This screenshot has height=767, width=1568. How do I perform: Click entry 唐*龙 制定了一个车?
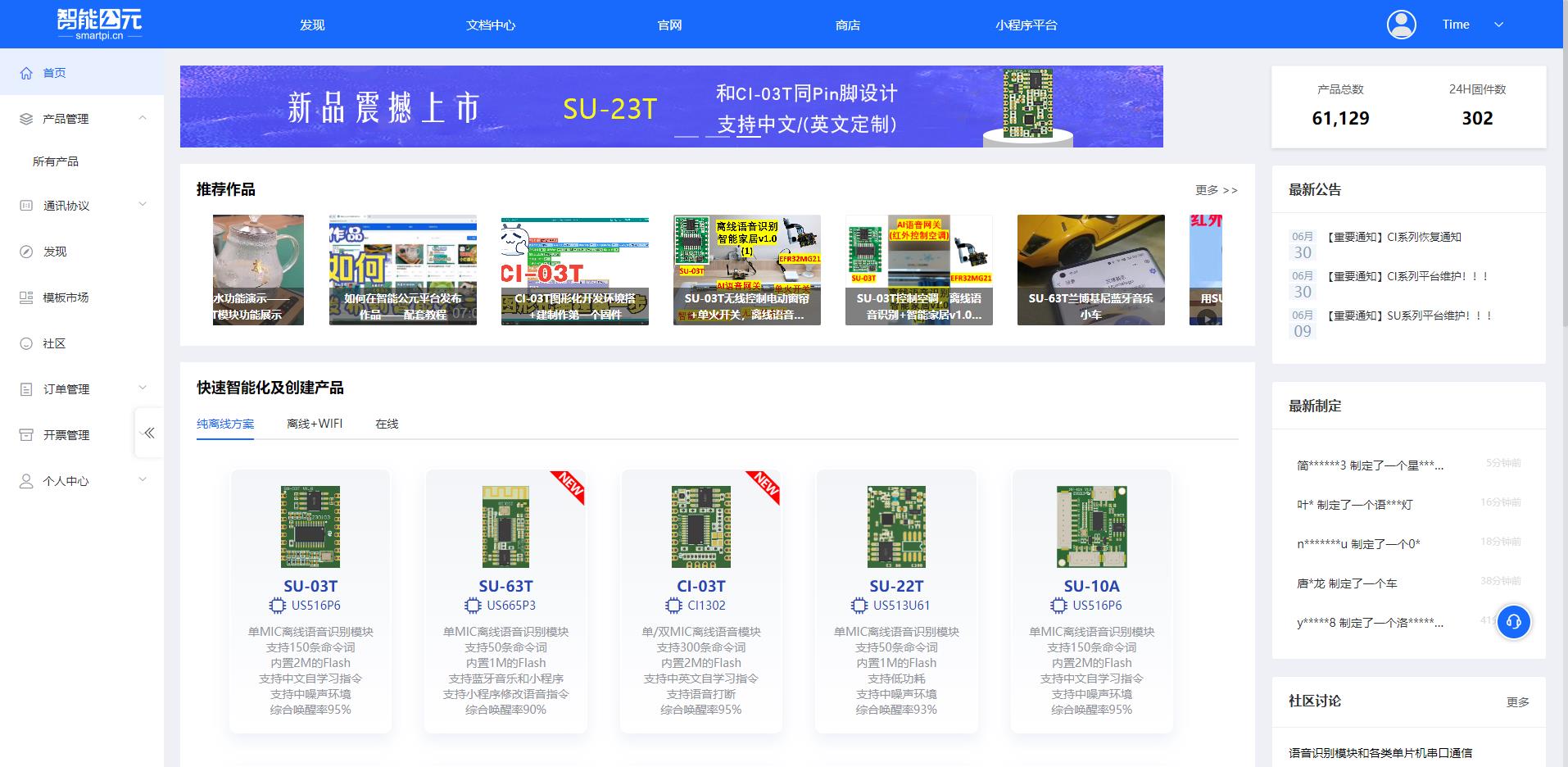point(1347,583)
